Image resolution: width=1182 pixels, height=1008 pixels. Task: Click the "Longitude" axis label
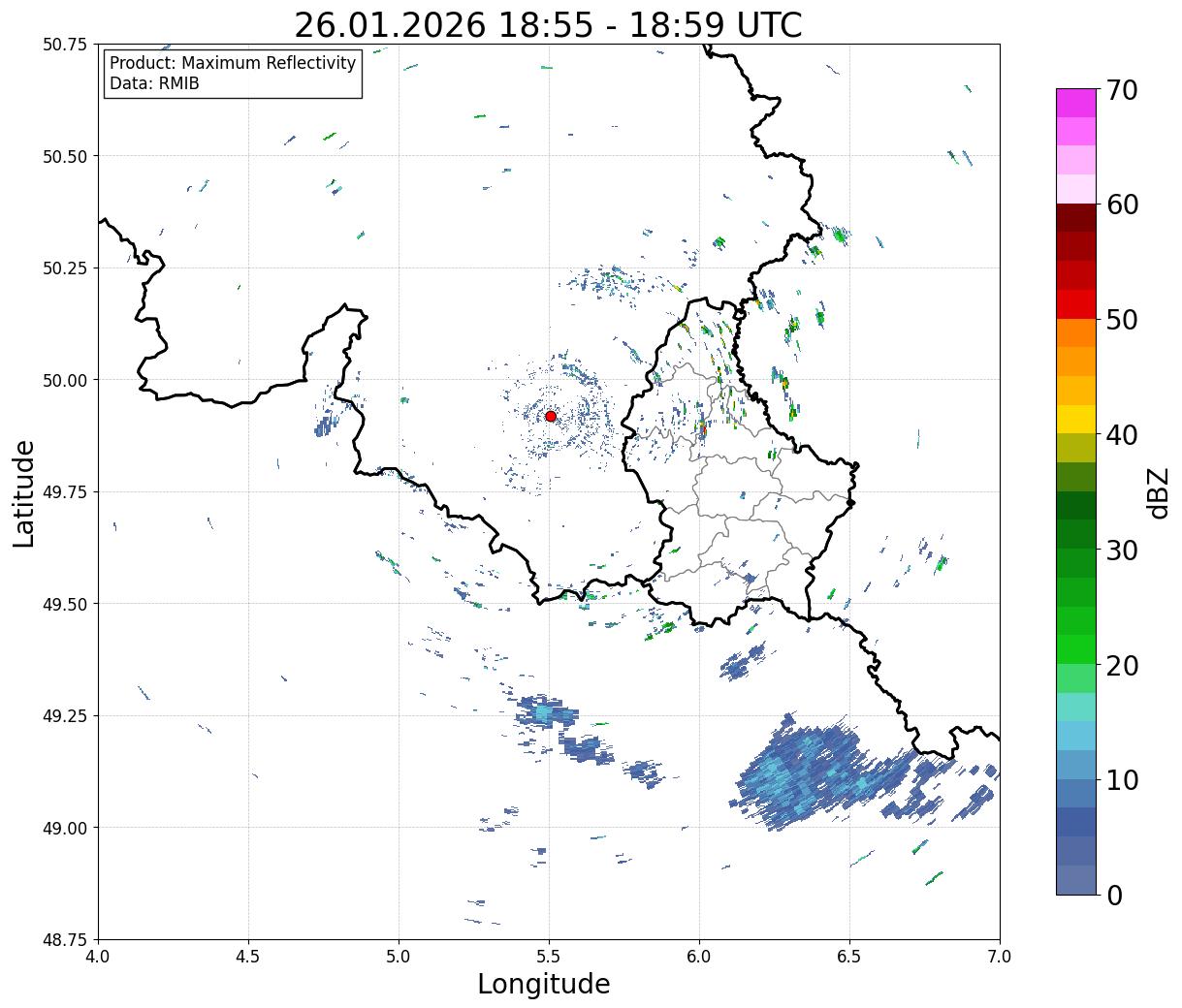544,984
